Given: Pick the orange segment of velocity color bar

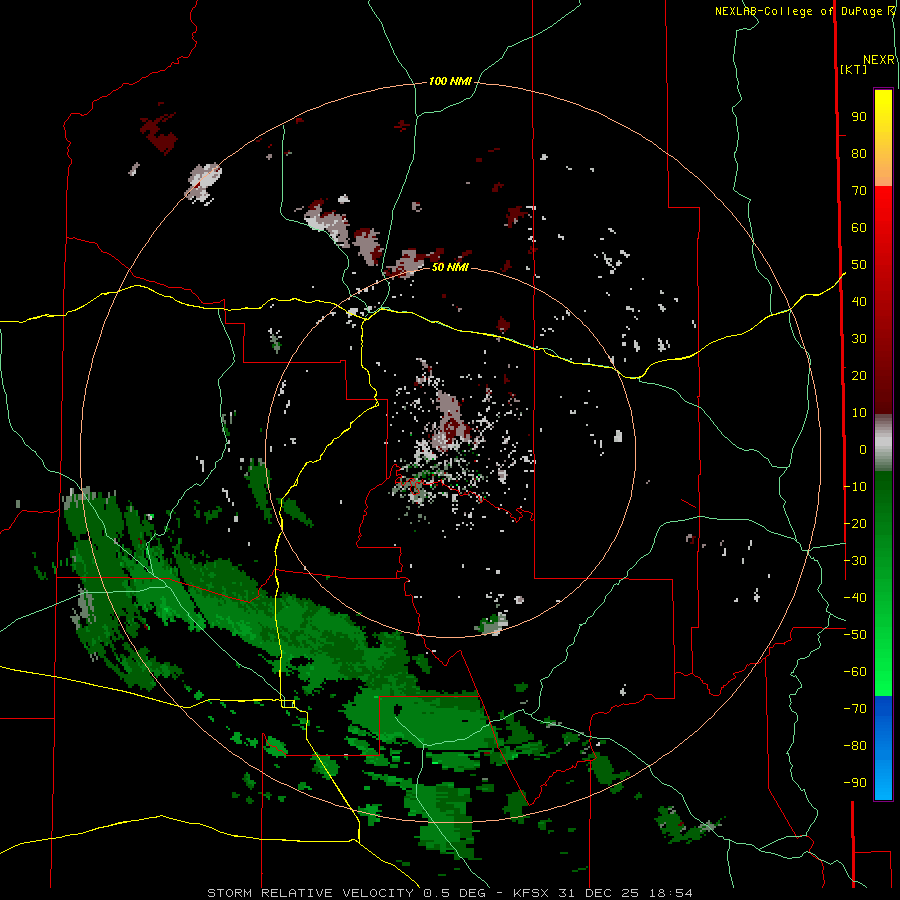Looking at the screenshot, I should [883, 170].
